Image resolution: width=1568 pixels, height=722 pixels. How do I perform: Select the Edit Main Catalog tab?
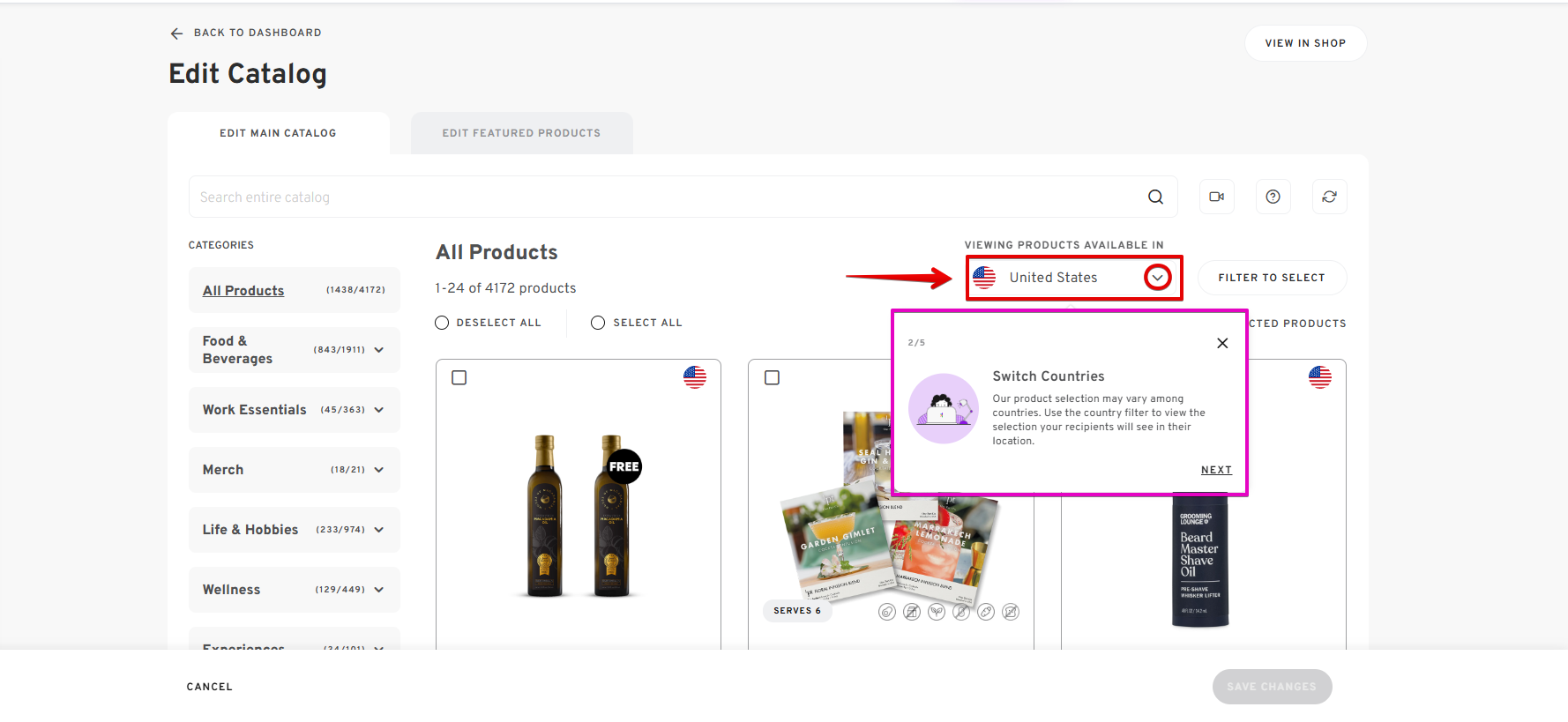(x=278, y=133)
